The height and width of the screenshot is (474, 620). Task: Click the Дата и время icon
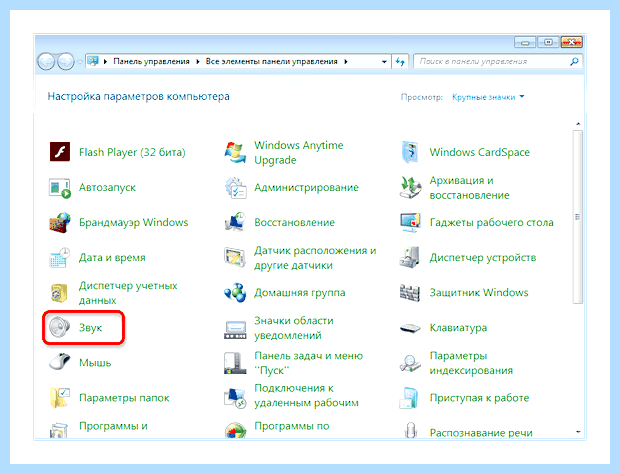click(x=60, y=258)
